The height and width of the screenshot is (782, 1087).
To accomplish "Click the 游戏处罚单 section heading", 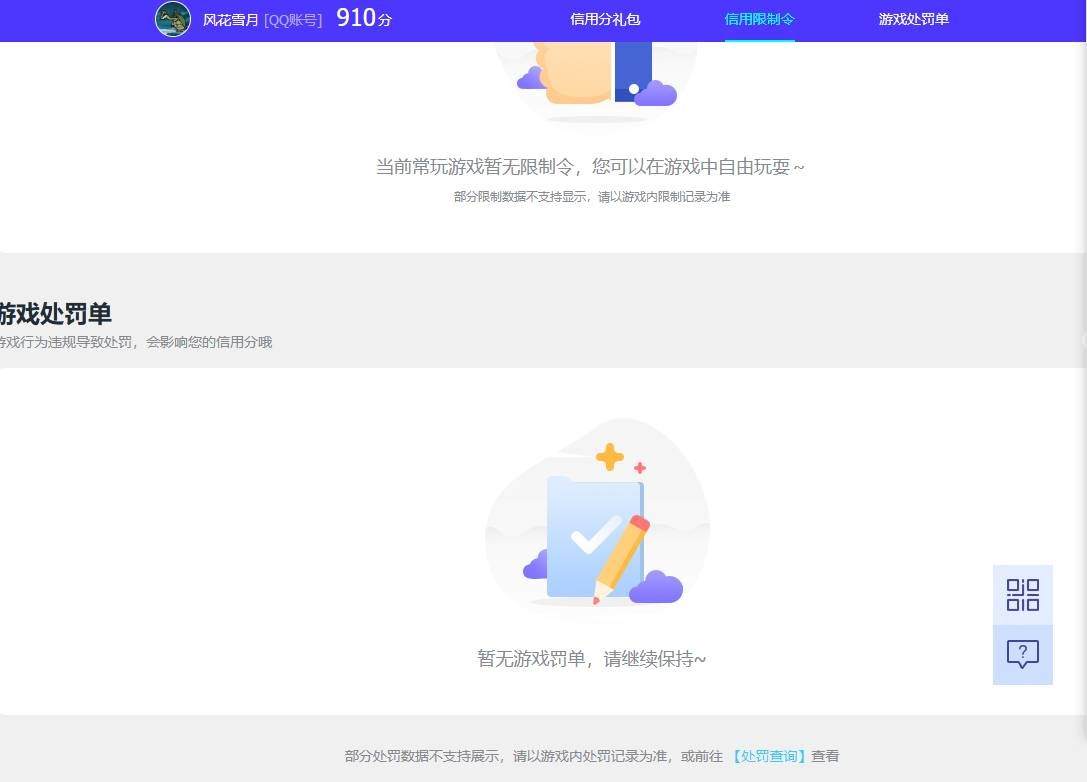I will tap(55, 313).
